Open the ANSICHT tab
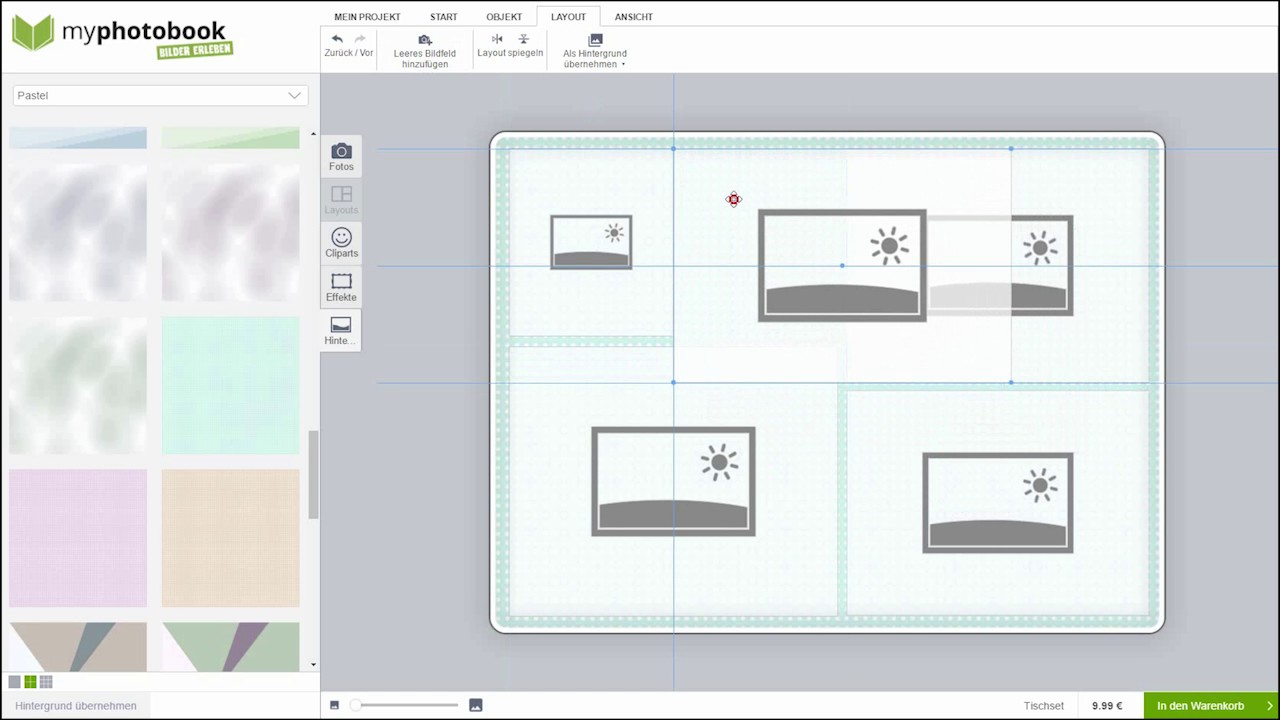This screenshot has height=720, width=1280. [x=634, y=17]
